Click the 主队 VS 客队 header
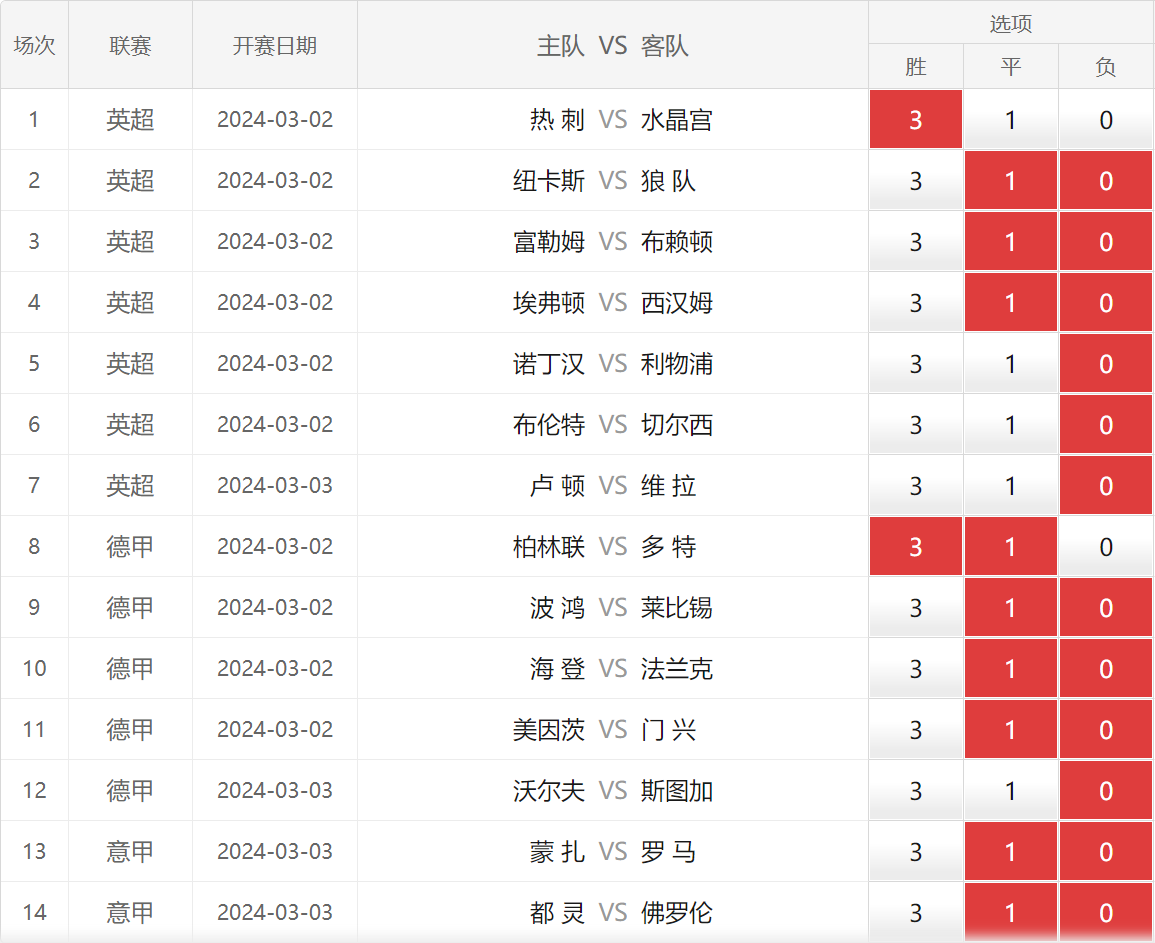This screenshot has width=1155, height=943. click(613, 45)
